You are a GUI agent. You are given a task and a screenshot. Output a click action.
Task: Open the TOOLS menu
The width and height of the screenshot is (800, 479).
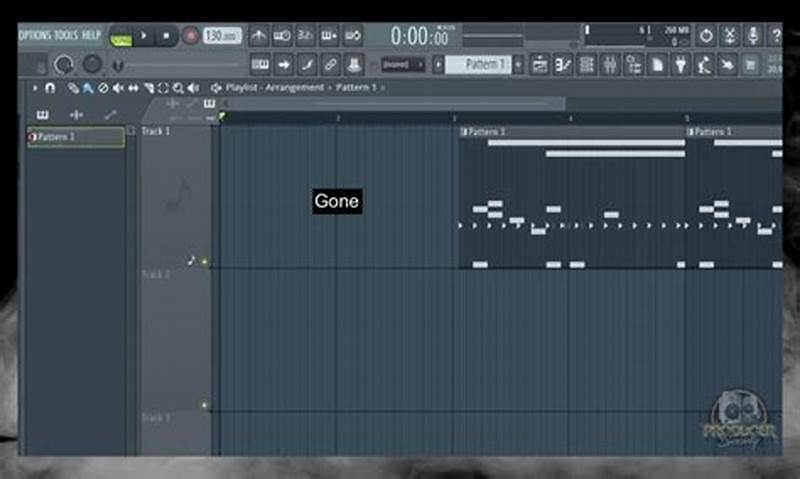66,35
